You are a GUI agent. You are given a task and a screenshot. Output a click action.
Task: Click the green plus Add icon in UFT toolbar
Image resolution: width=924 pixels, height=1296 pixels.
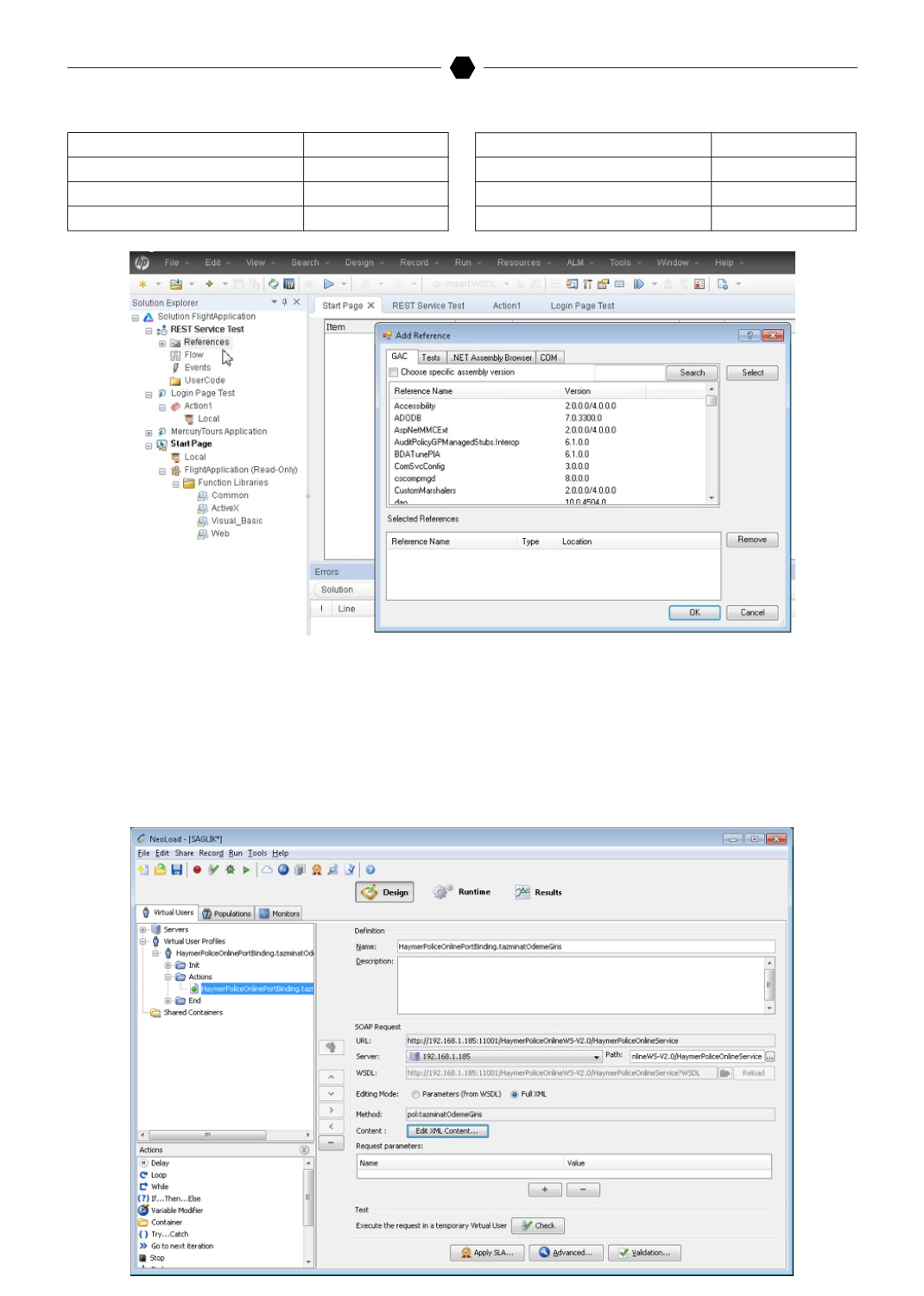[209, 284]
